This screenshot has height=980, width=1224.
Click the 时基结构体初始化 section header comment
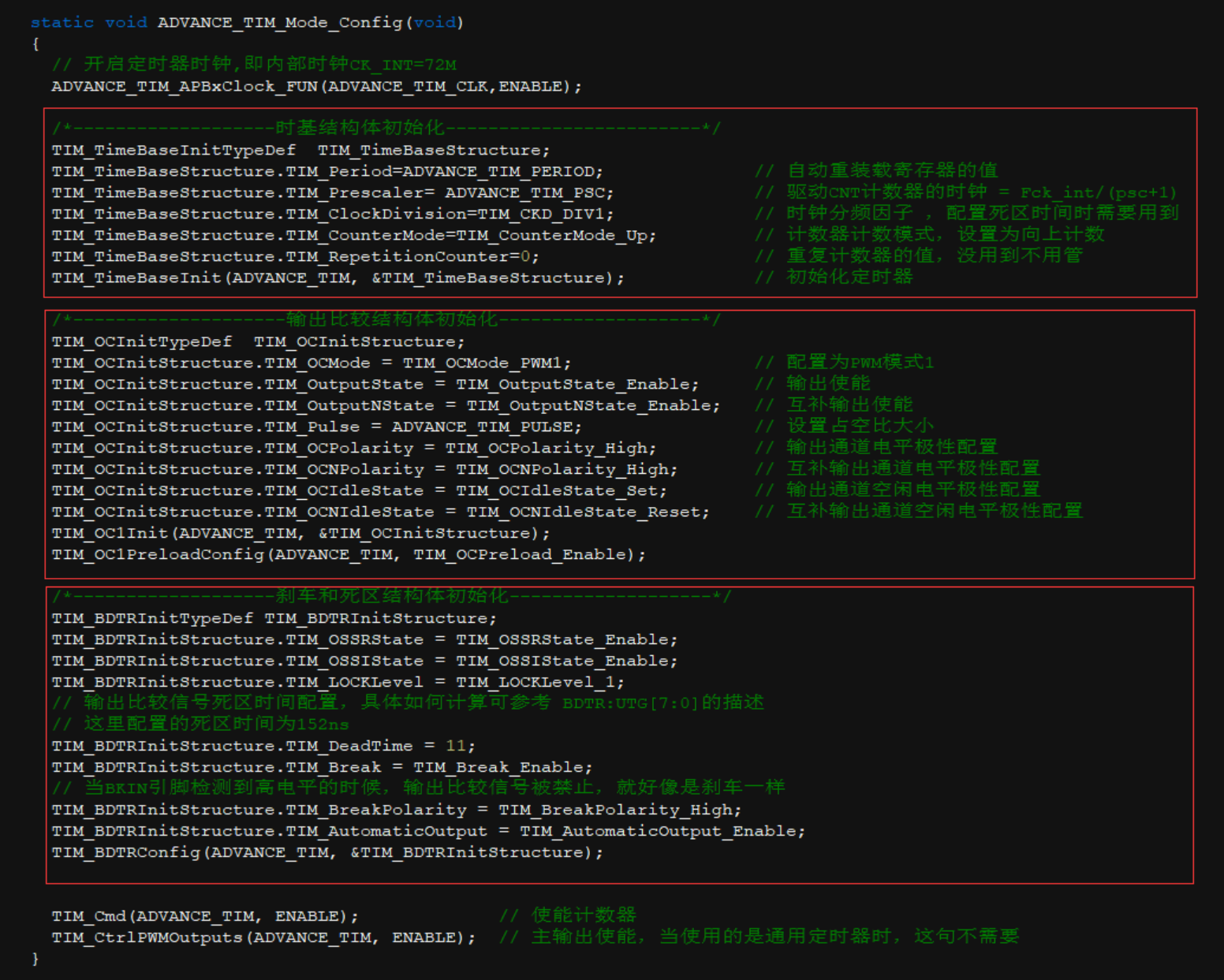(x=386, y=128)
